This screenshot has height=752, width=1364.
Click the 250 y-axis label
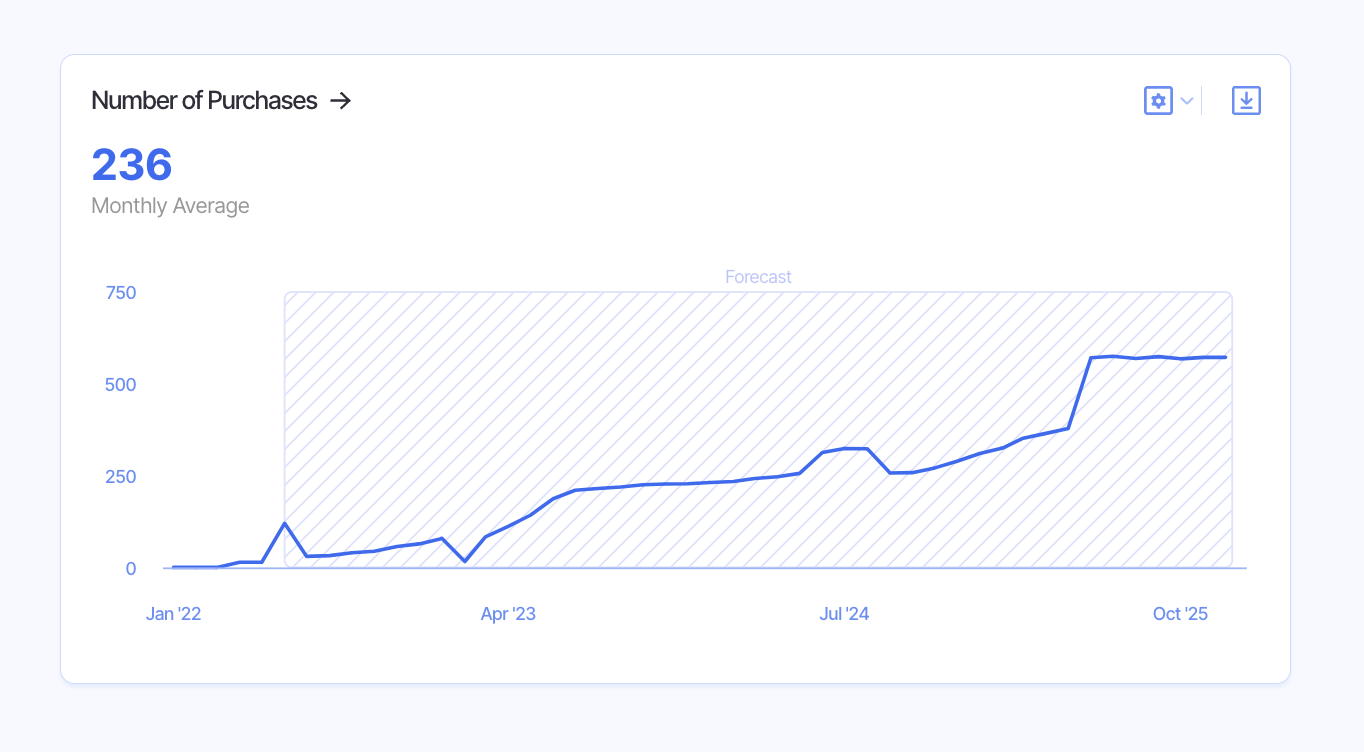click(120, 477)
